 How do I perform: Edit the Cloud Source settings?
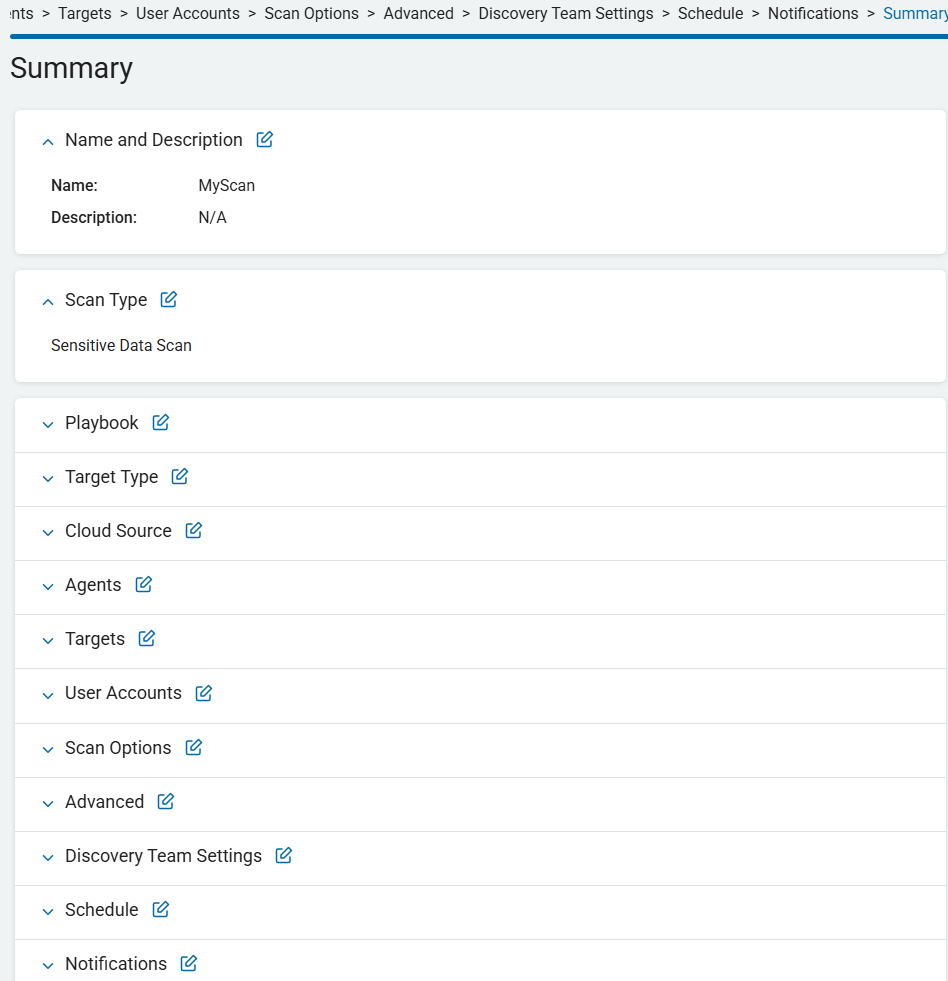coord(194,530)
